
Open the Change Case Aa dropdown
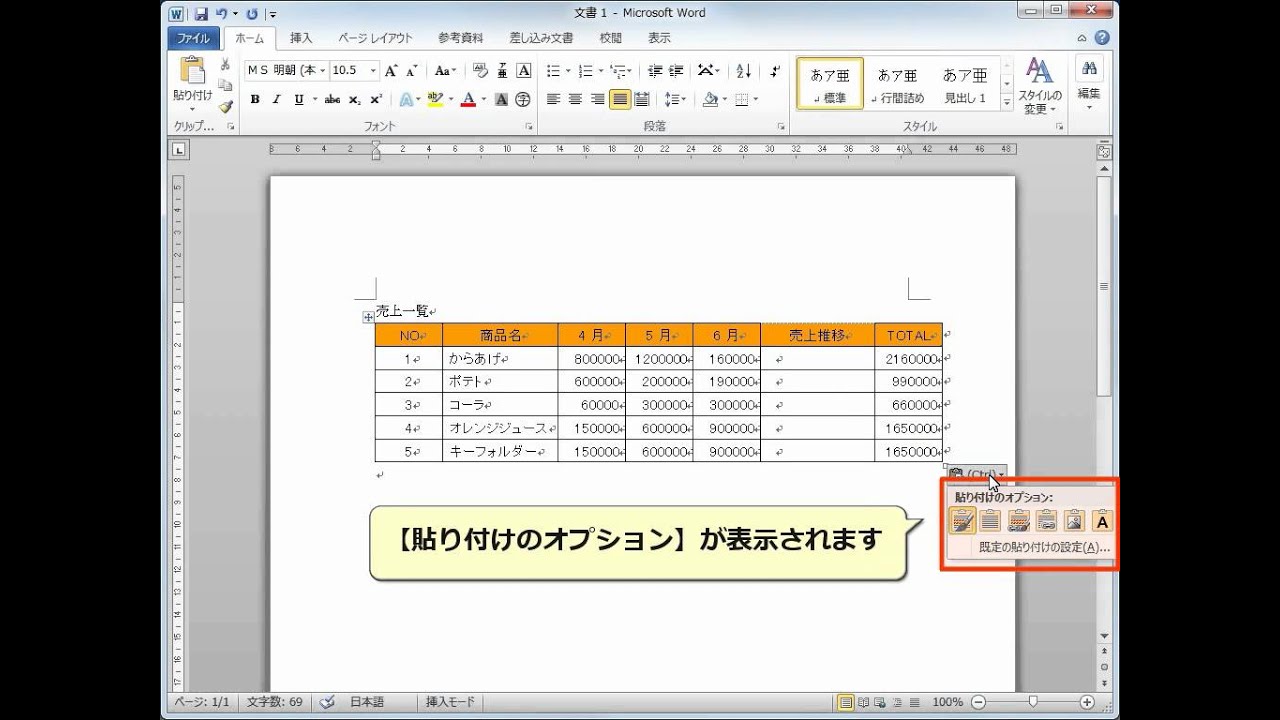(446, 71)
